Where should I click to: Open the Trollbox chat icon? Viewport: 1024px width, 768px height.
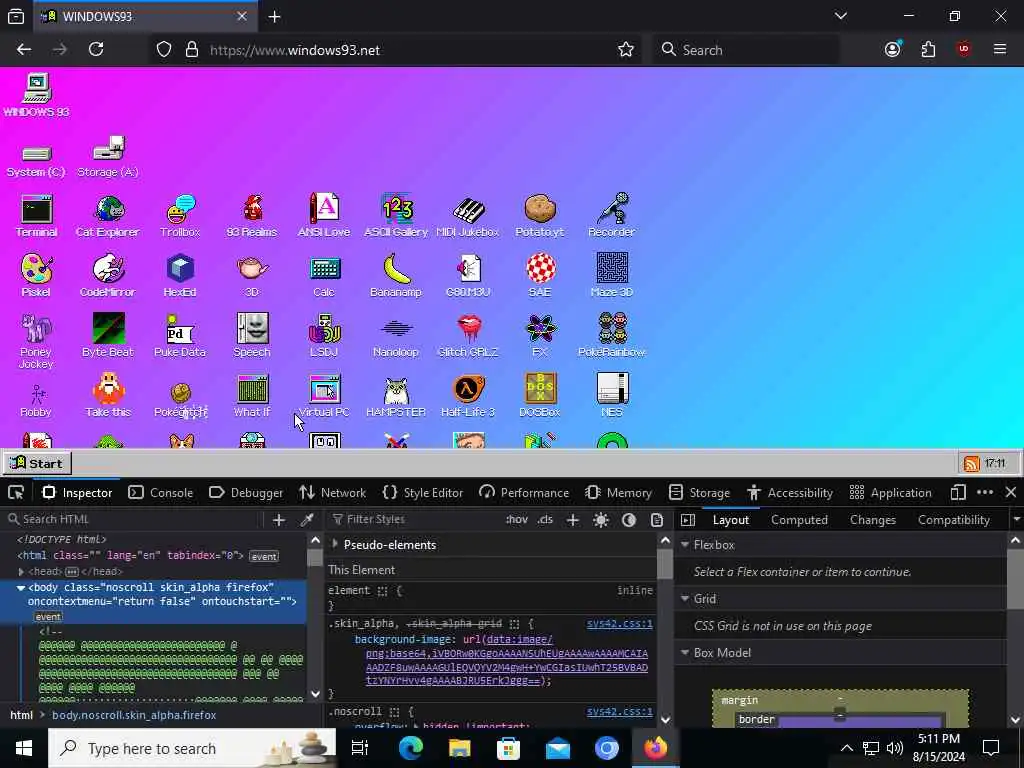coord(180,216)
